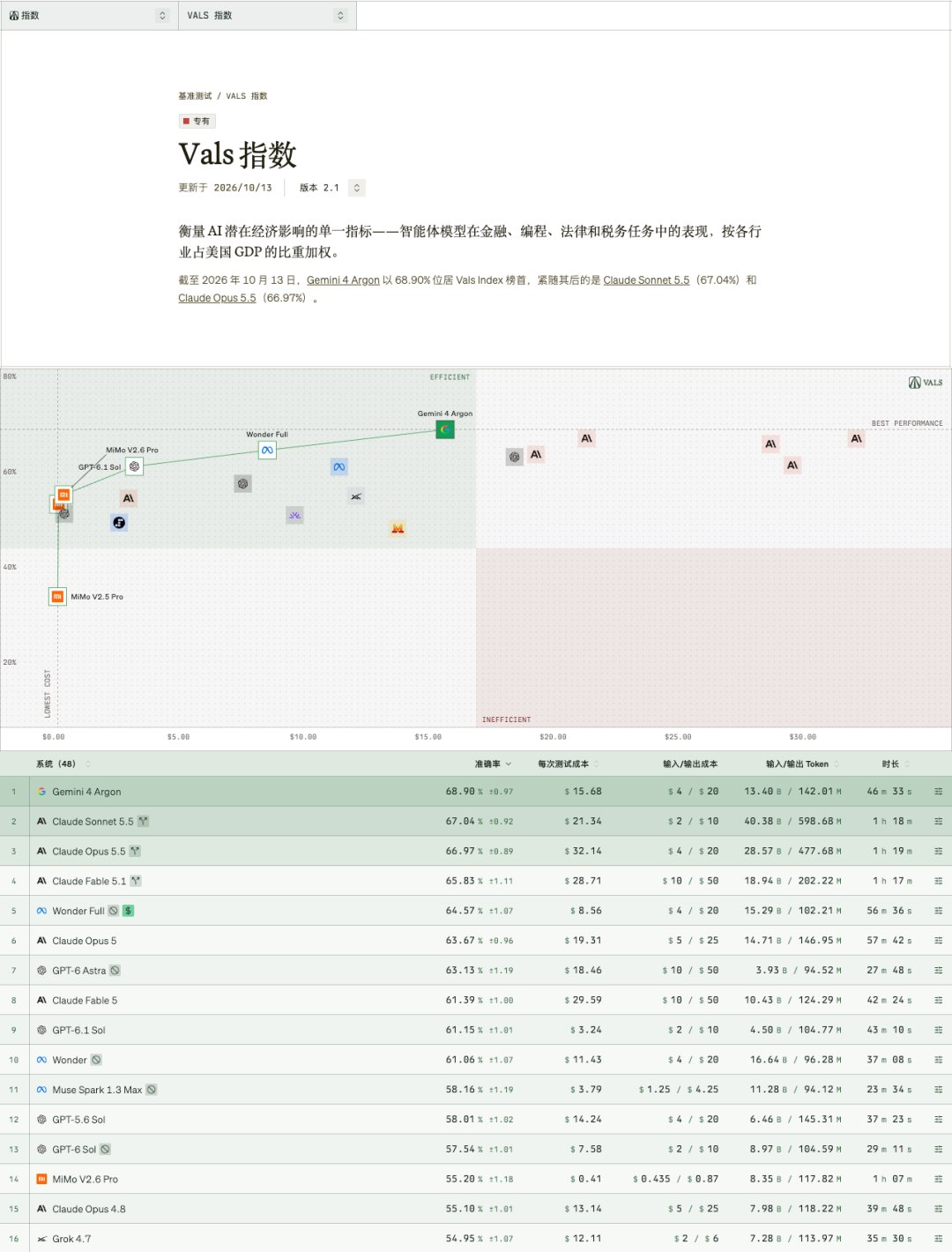Open row options icon for Claude Opus 5
Viewport: 952px width, 1252px height.
tap(938, 941)
